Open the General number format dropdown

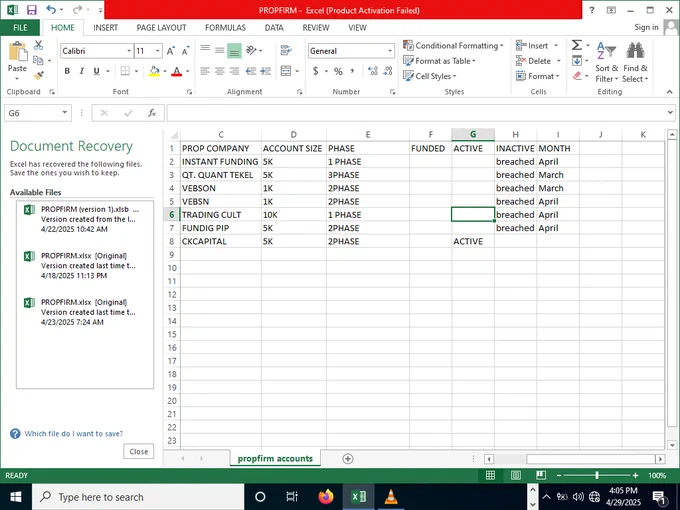point(390,51)
